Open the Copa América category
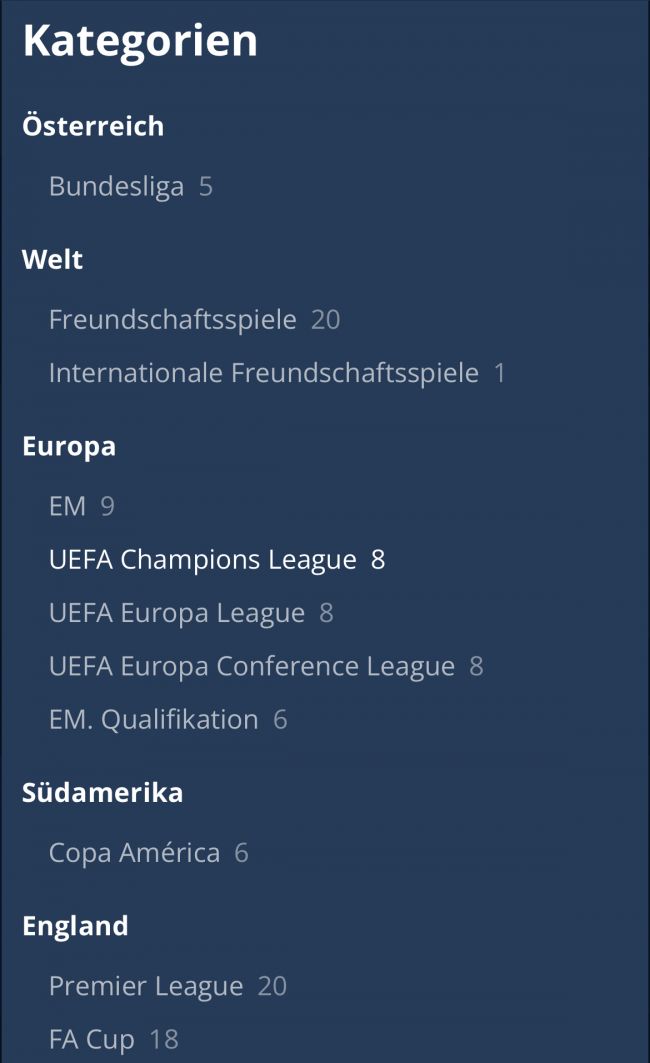Viewport: 650px width, 1063px height. point(134,853)
